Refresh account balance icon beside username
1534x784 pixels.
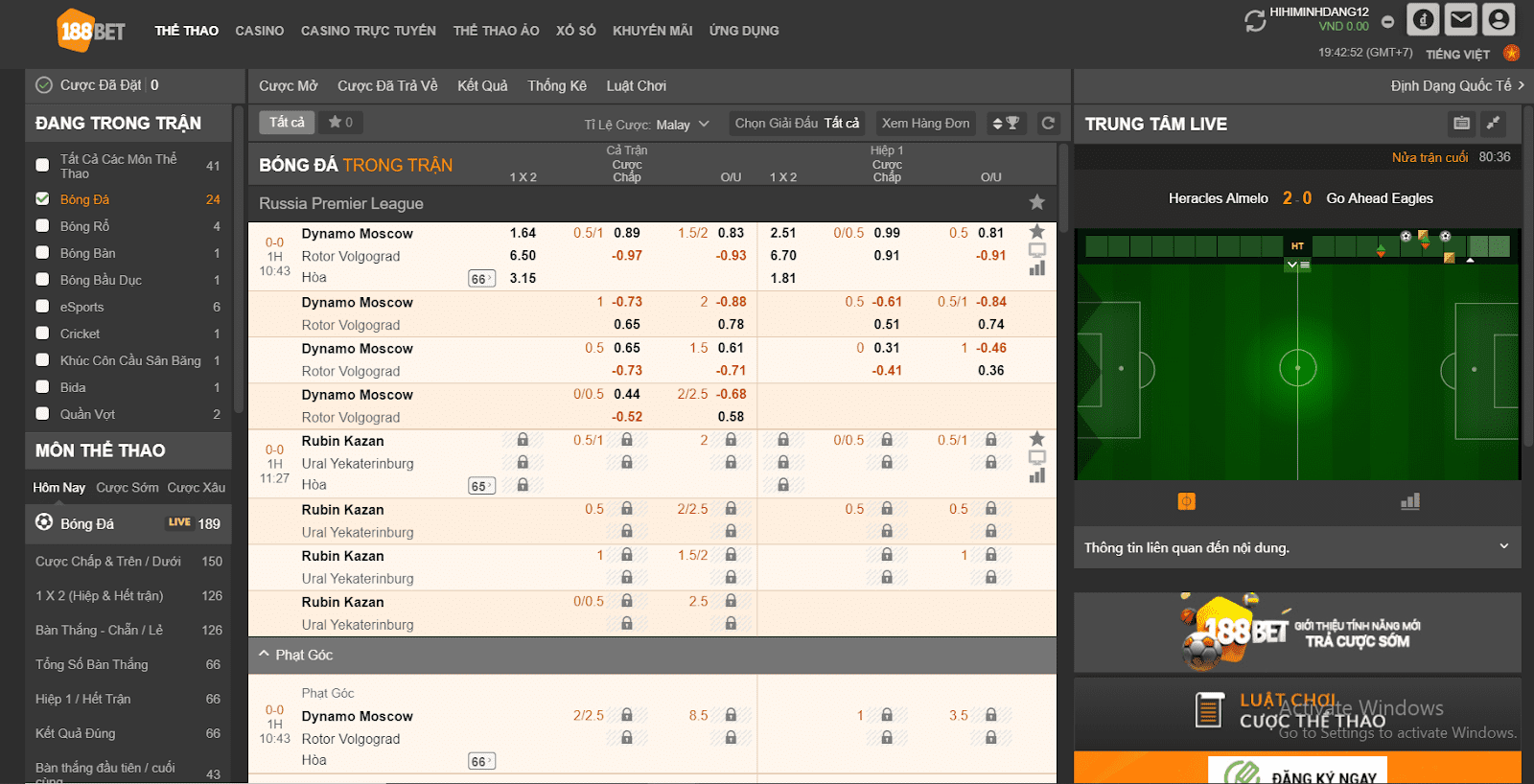pyautogui.click(x=1255, y=20)
